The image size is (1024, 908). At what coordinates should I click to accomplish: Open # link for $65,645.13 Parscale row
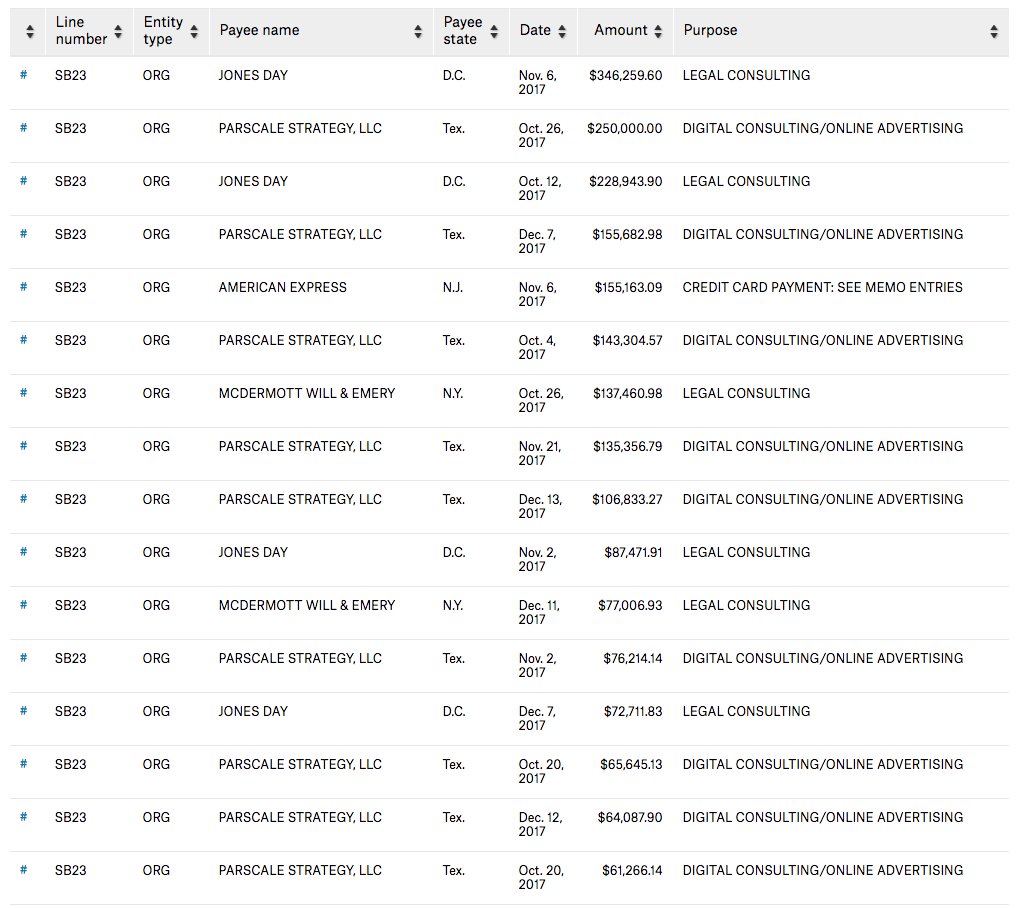coord(24,763)
